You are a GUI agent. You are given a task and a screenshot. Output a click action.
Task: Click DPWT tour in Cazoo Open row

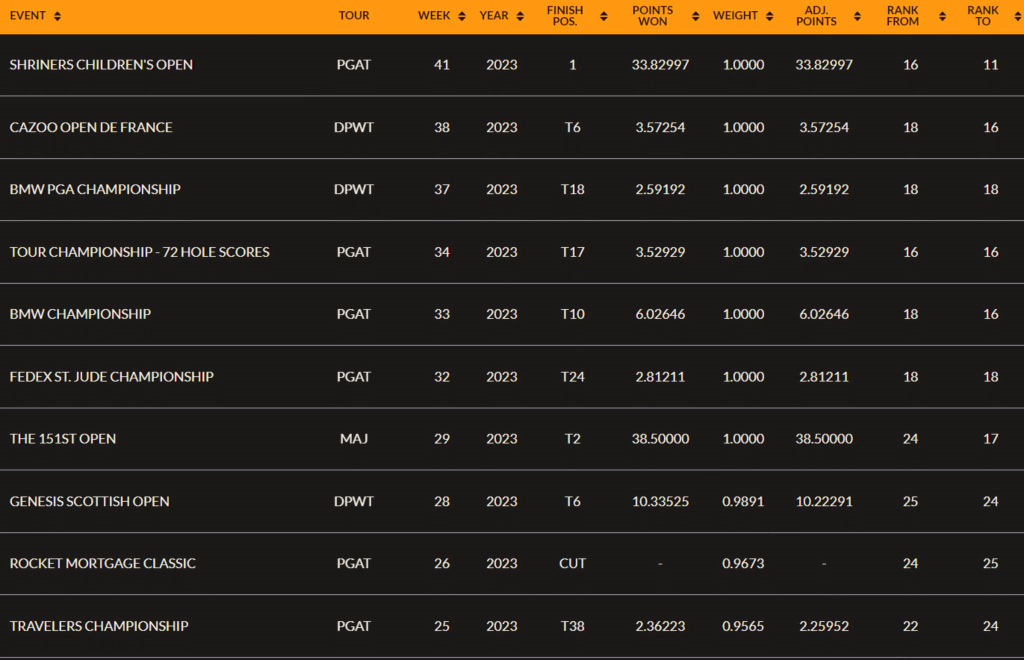tap(354, 127)
